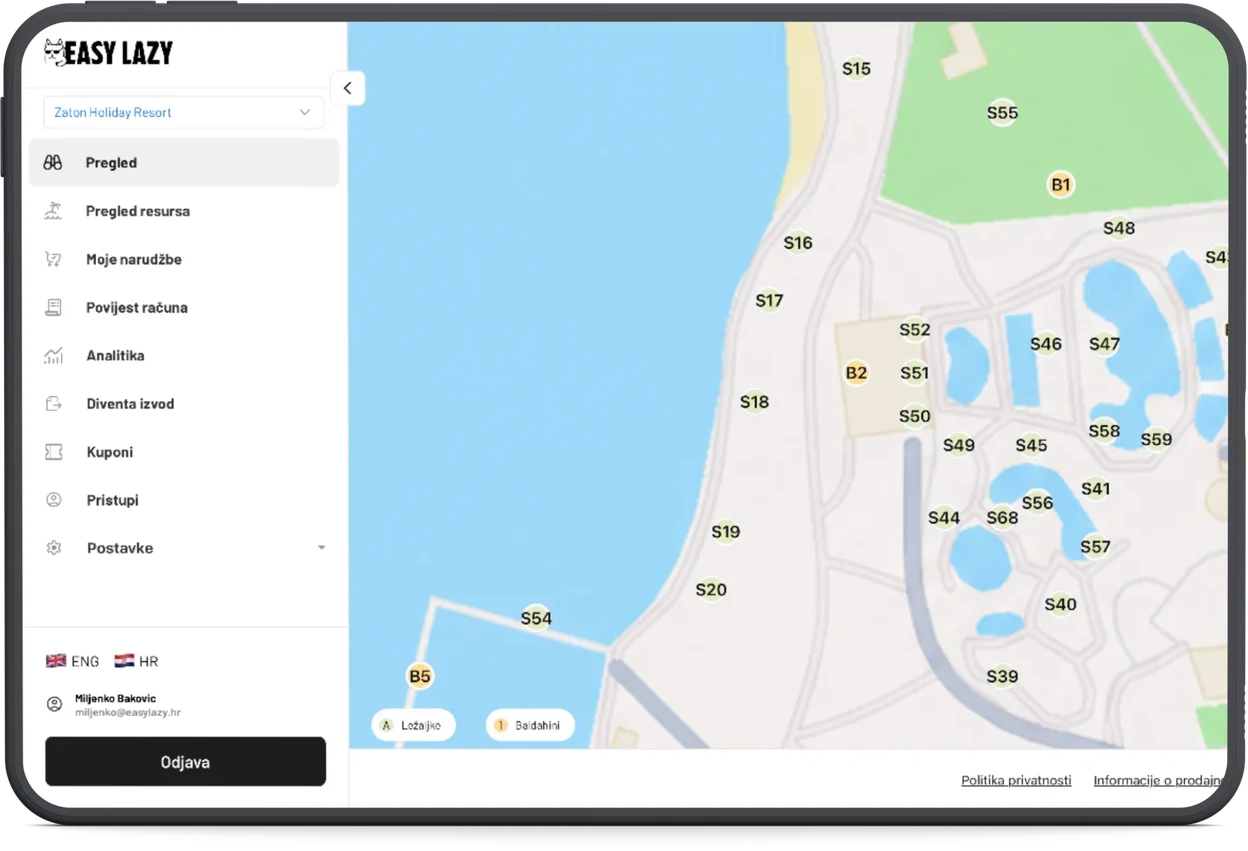The image size is (1248, 851).
Task: Click the Odjava button
Action: pos(186,762)
